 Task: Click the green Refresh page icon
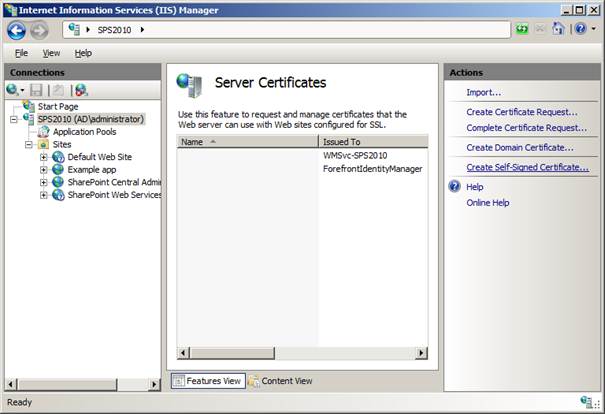pyautogui.click(x=522, y=29)
